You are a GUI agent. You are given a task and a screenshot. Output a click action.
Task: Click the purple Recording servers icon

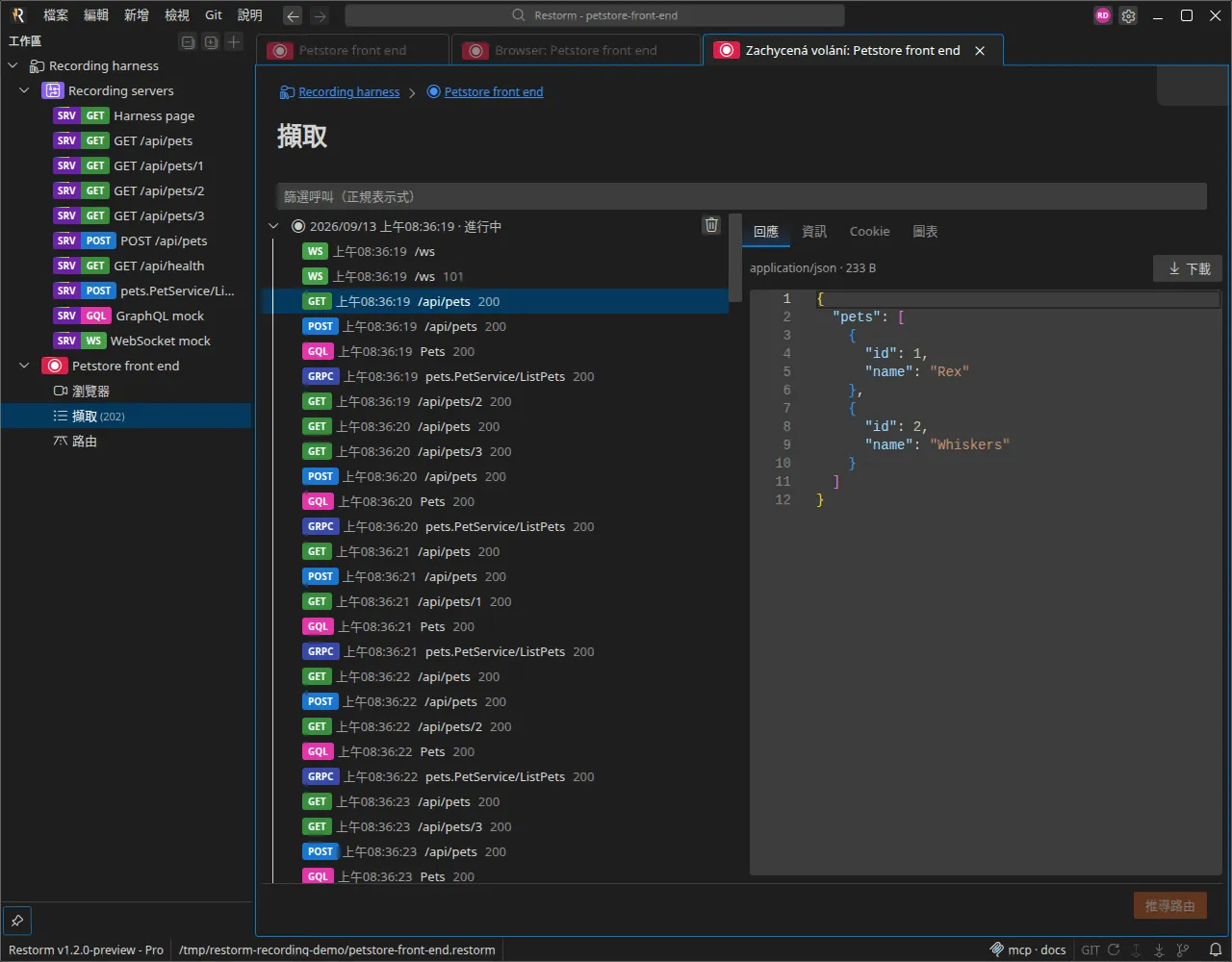(52, 91)
